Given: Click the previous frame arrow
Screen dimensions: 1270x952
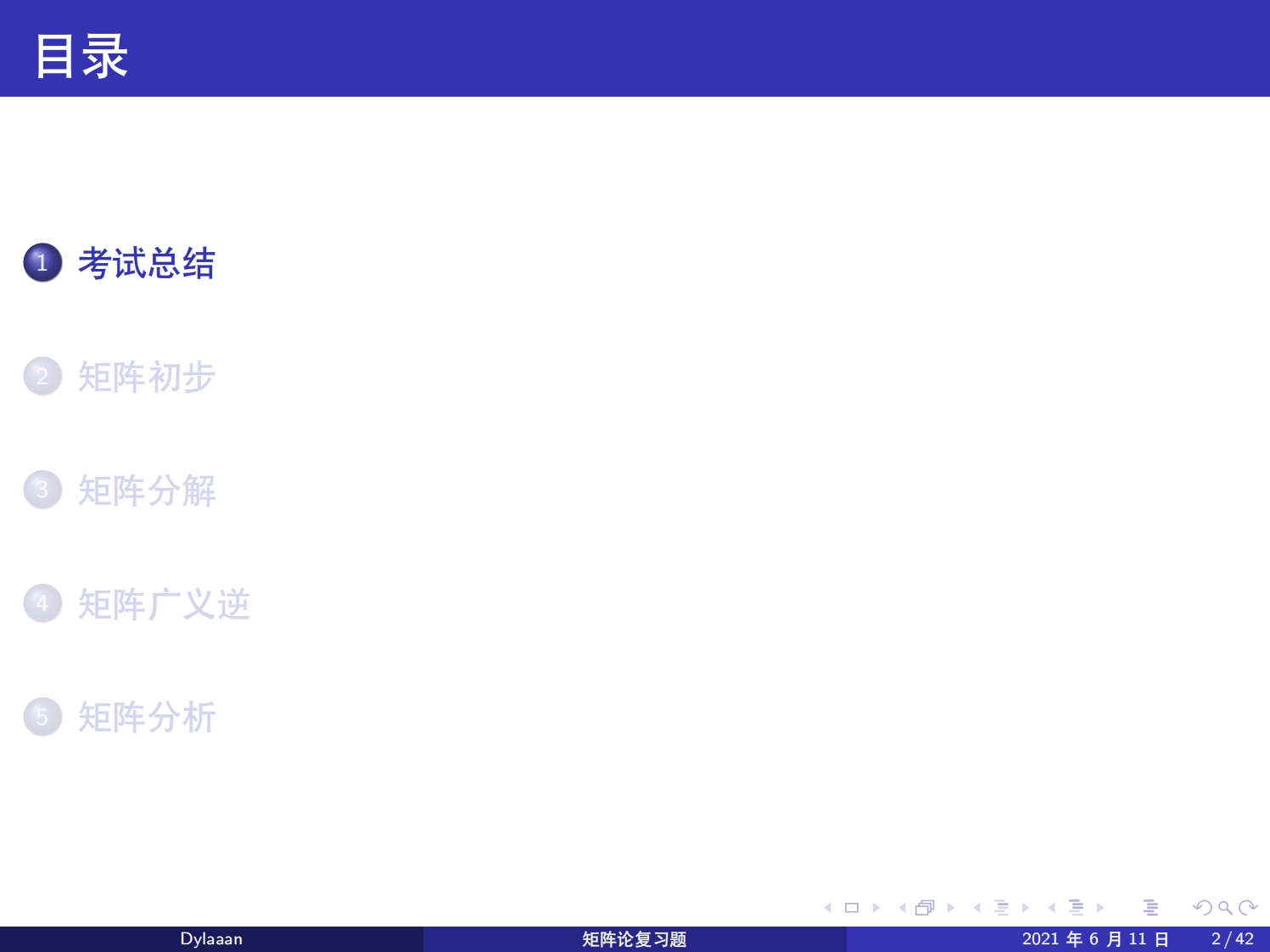Looking at the screenshot, I should (x=902, y=908).
